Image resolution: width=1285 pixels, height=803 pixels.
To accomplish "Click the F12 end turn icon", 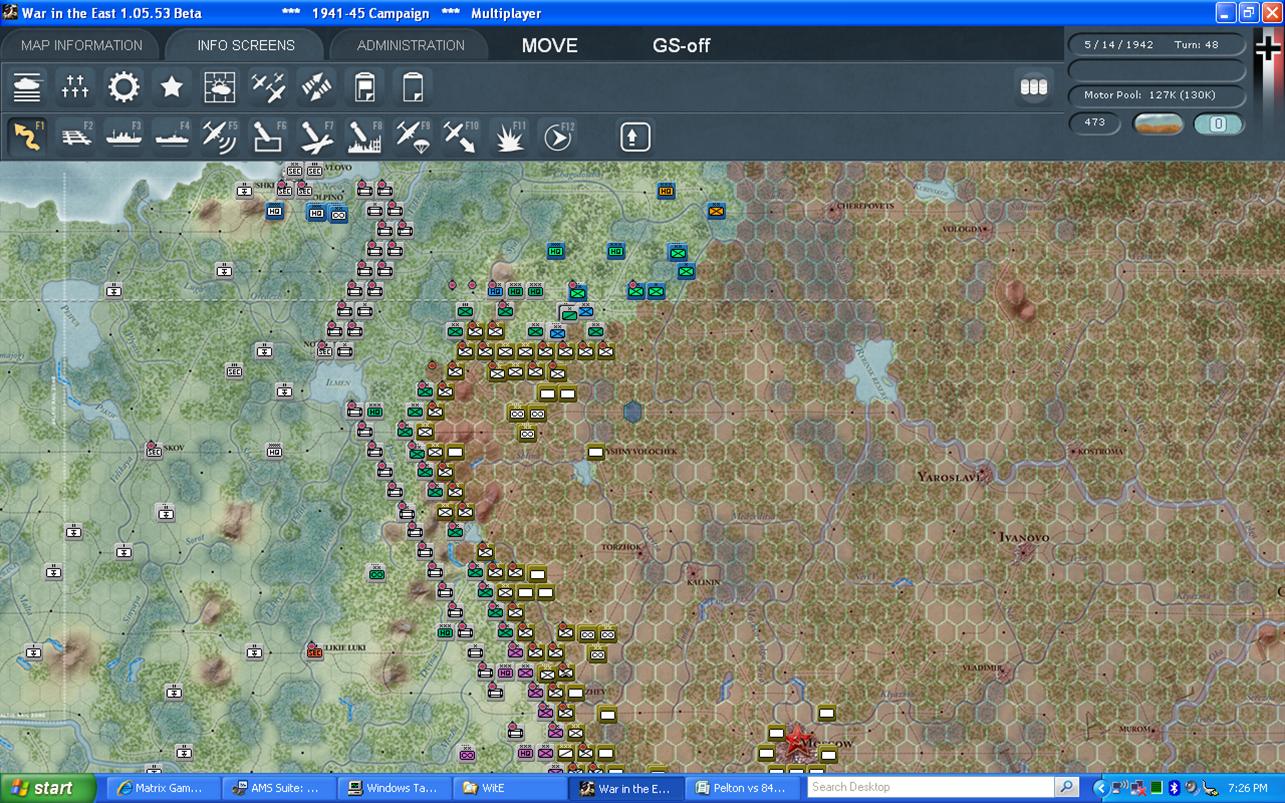I will pos(558,136).
